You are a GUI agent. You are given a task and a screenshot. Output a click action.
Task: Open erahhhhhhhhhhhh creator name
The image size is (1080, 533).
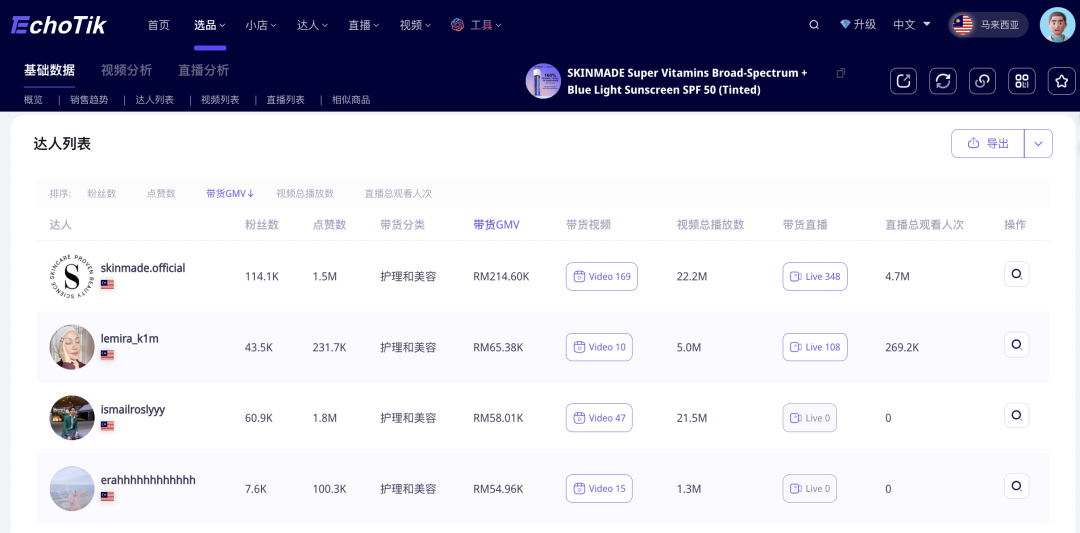[148, 480]
